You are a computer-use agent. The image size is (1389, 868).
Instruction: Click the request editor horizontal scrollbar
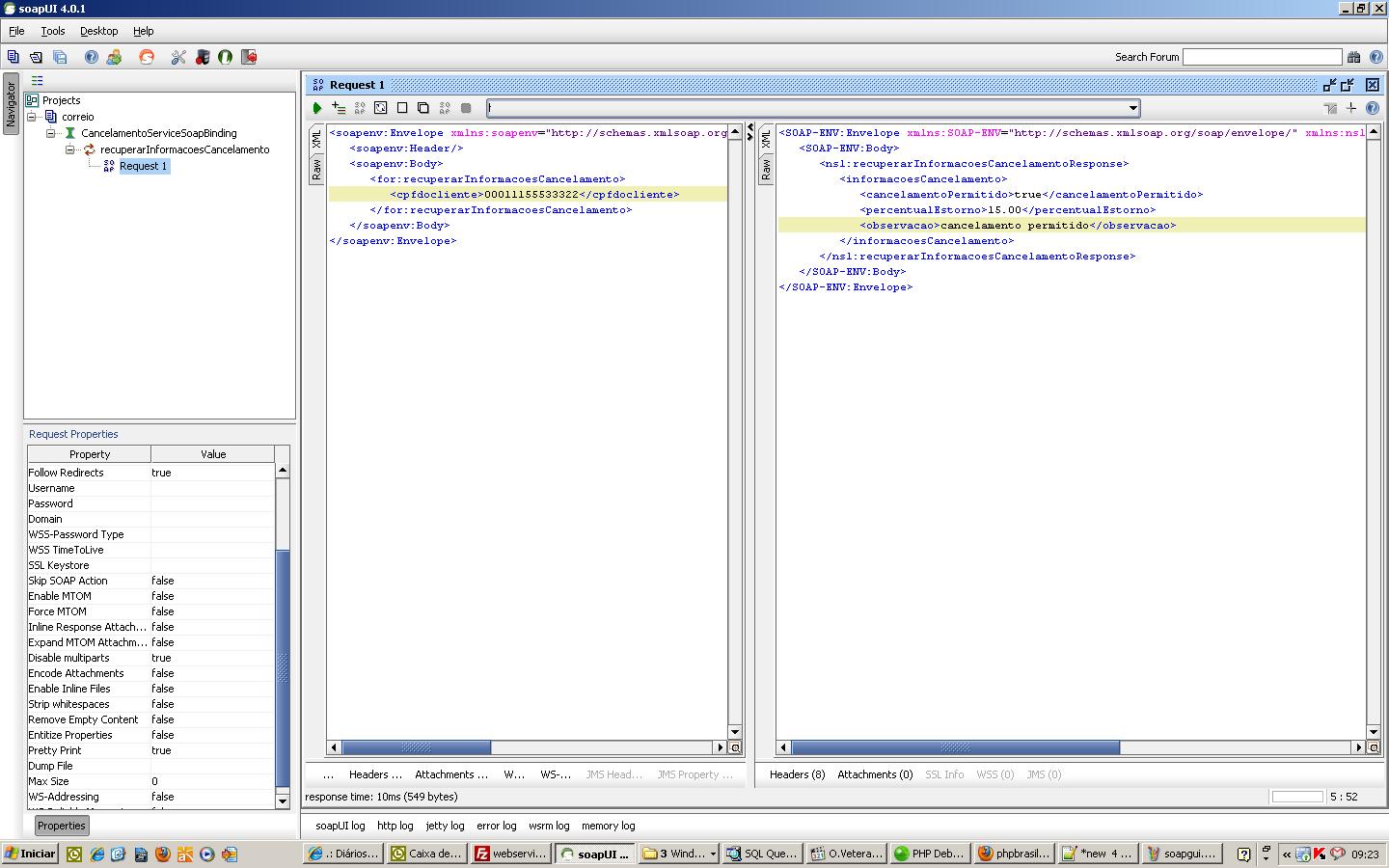tap(417, 747)
